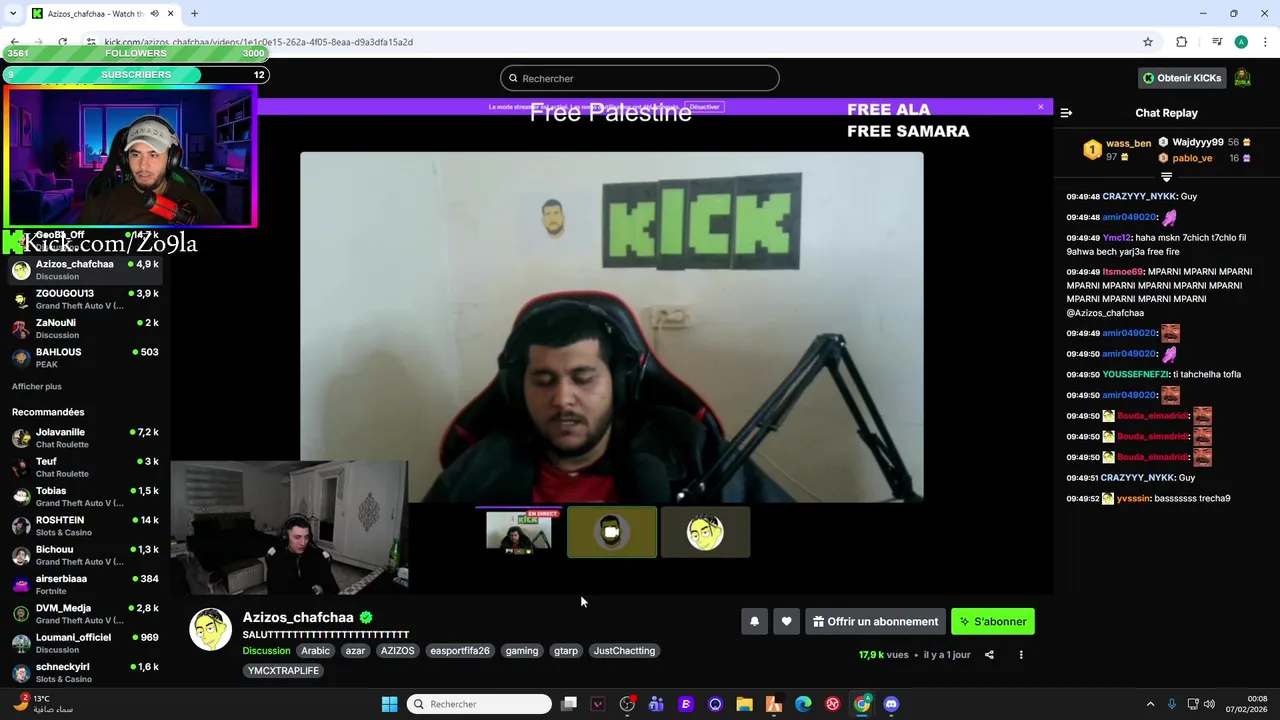Screen dimensions: 1280x720
Task: Open Microsoft Teams from the taskbar
Action: (x=656, y=704)
